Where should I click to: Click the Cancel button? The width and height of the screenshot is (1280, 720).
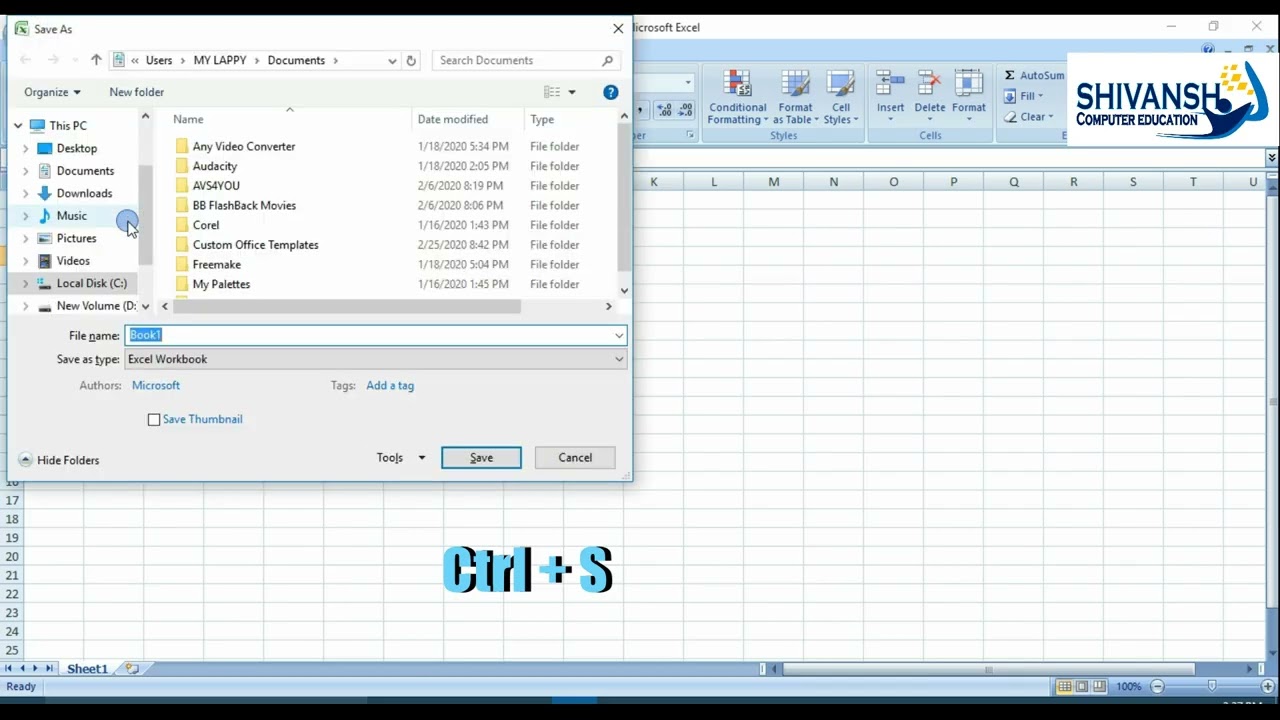[575, 458]
